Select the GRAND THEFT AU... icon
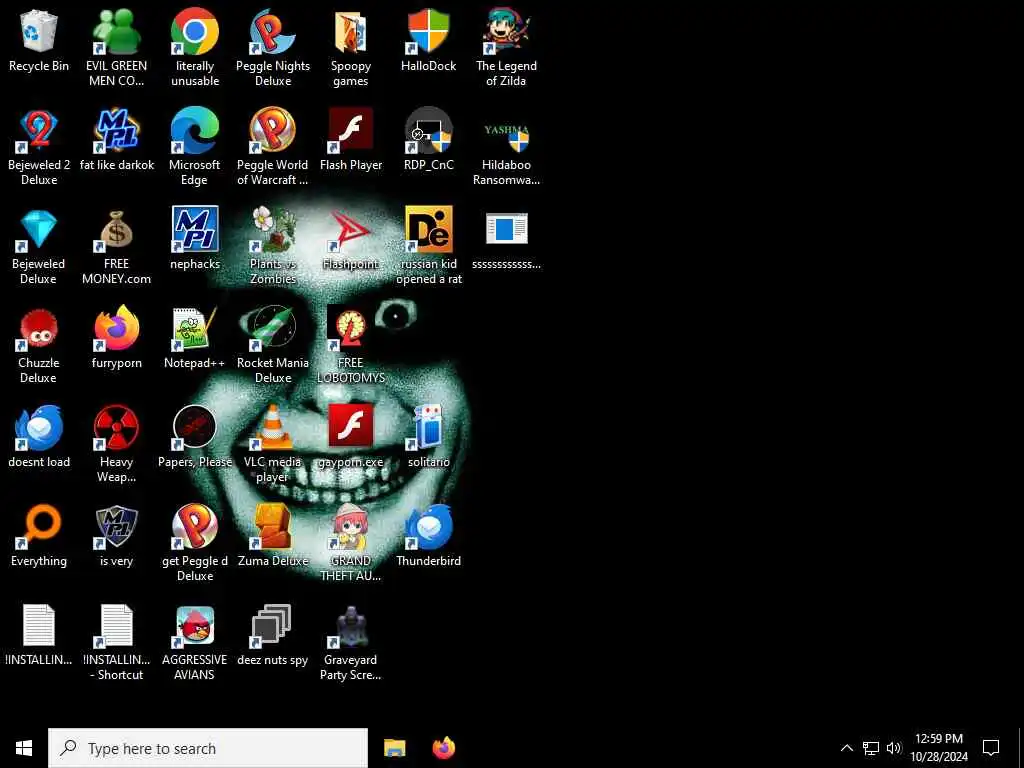Image resolution: width=1024 pixels, height=768 pixels. click(351, 527)
